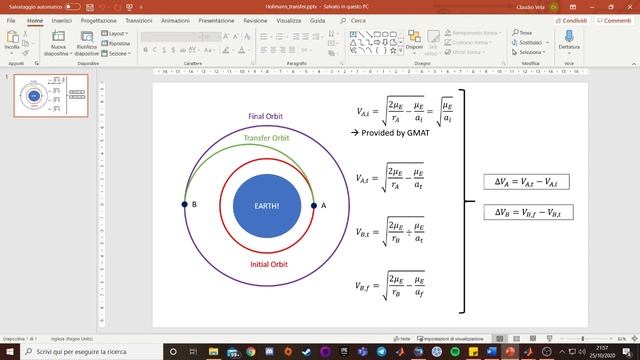
Task: Click the numbered list icon
Action: click(280, 37)
